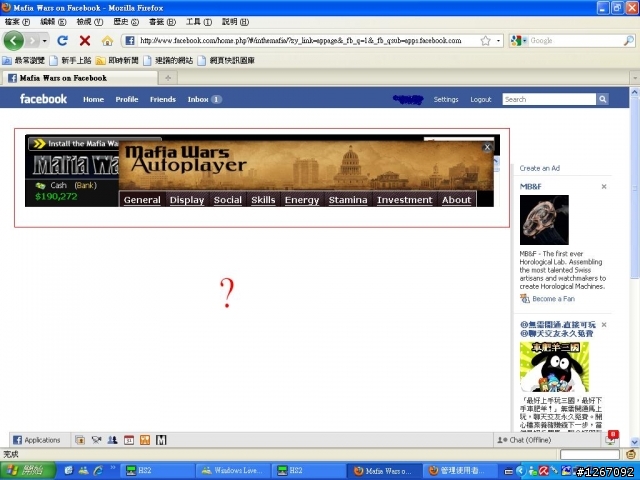Open the sheep game ad thumbnail

click(x=554, y=367)
